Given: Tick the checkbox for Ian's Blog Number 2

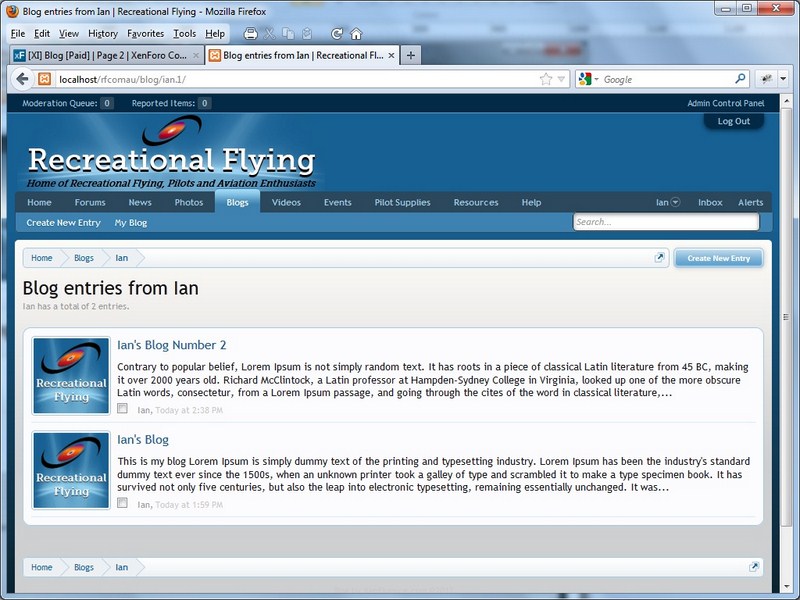Looking at the screenshot, I should 122,408.
